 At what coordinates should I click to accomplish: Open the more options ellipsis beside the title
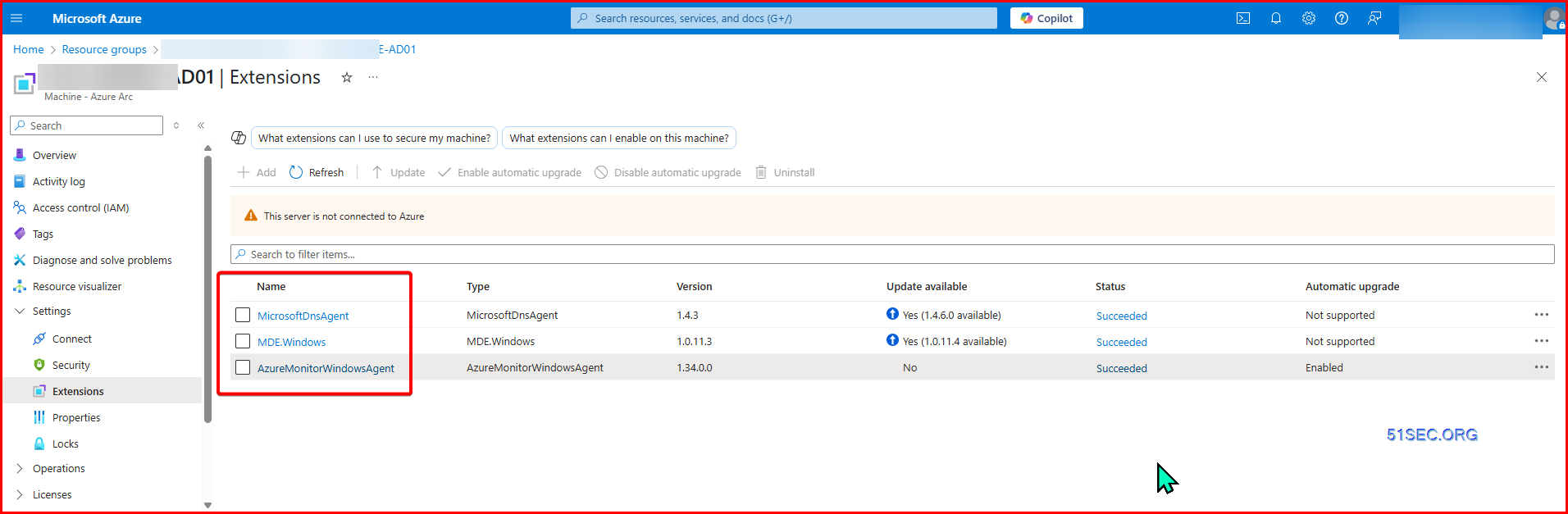click(x=373, y=77)
